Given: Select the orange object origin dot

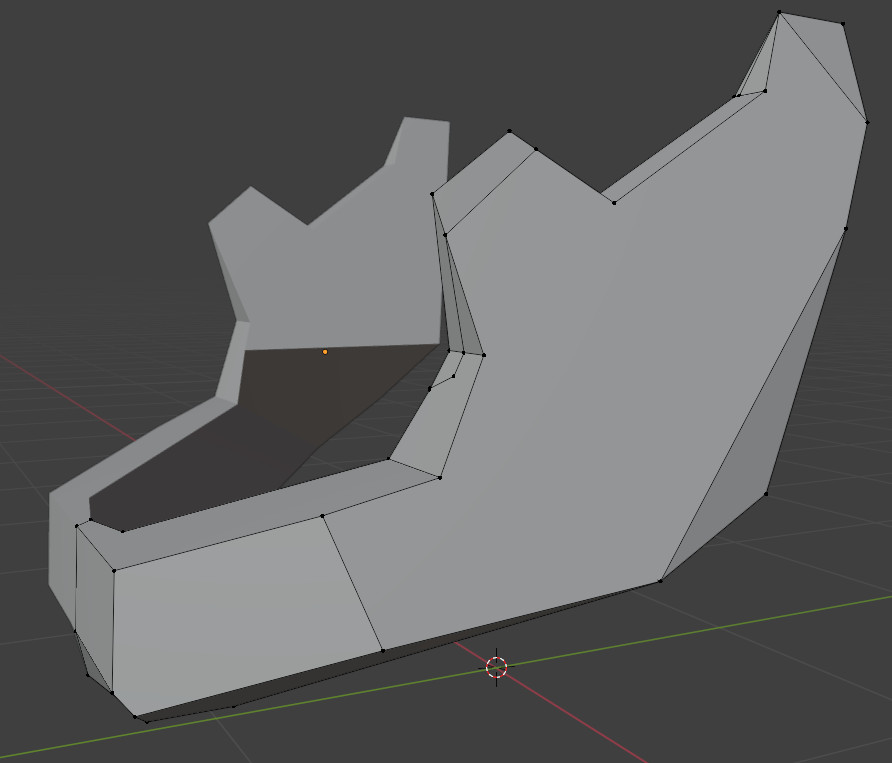Looking at the screenshot, I should (x=325, y=352).
